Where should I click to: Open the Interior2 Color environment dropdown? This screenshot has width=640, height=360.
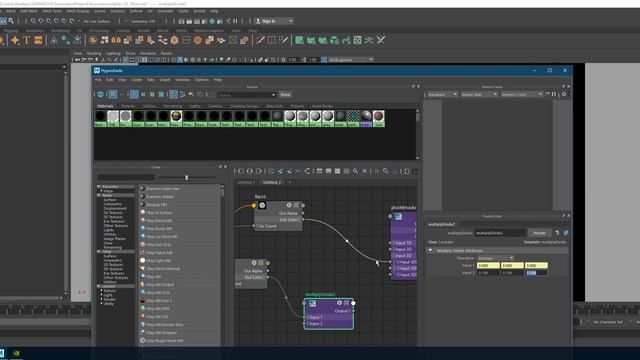click(x=521, y=94)
